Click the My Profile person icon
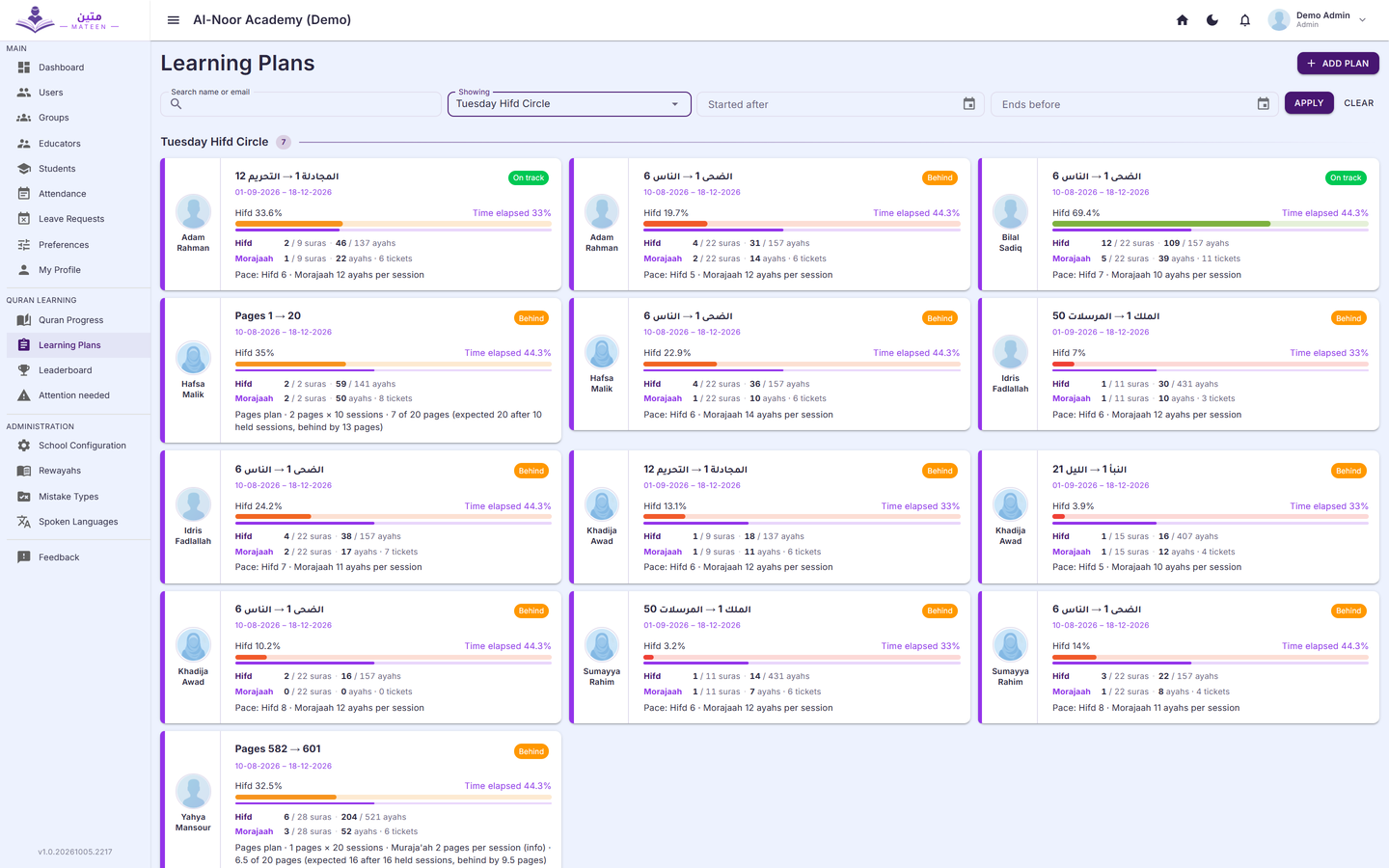Viewport: 1389px width, 868px height. point(24,270)
